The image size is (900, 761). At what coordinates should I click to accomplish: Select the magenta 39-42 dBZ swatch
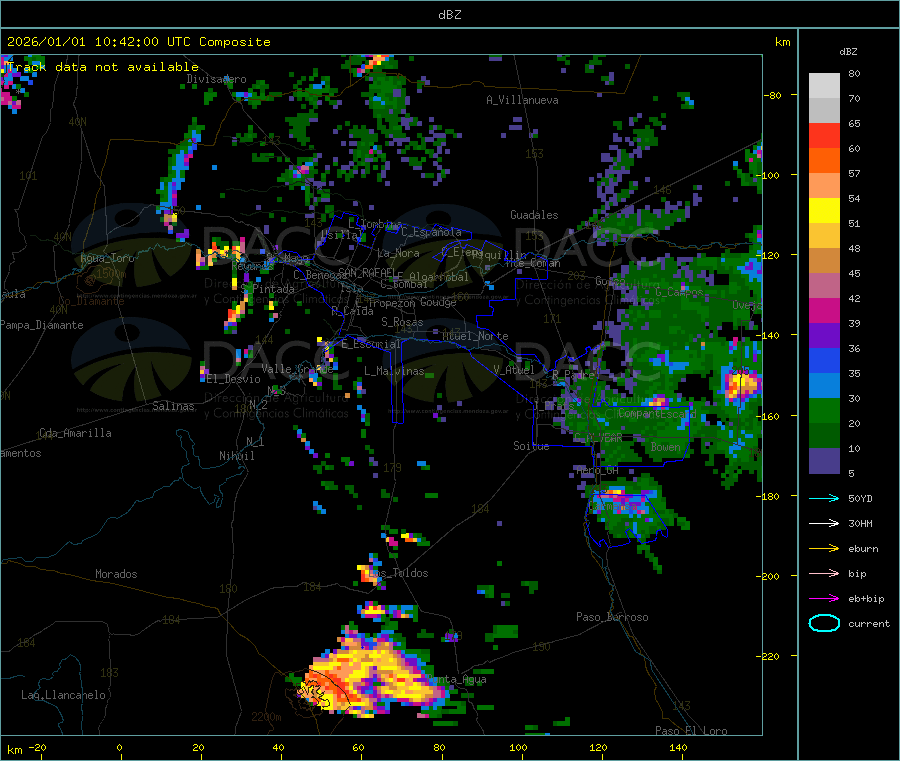click(x=824, y=310)
